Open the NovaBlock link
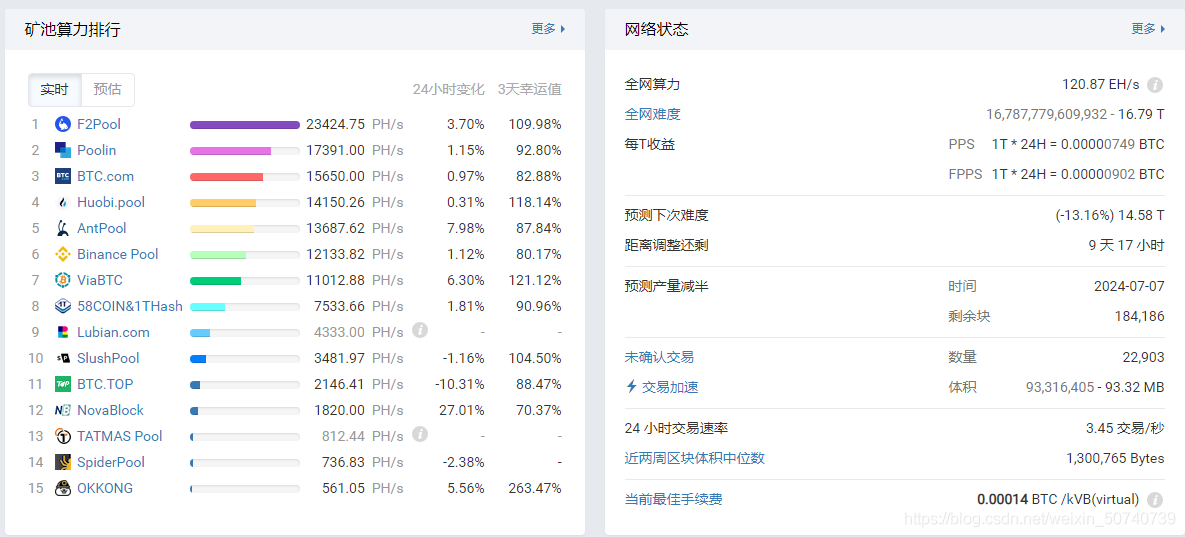The height and width of the screenshot is (537, 1185). pos(110,410)
